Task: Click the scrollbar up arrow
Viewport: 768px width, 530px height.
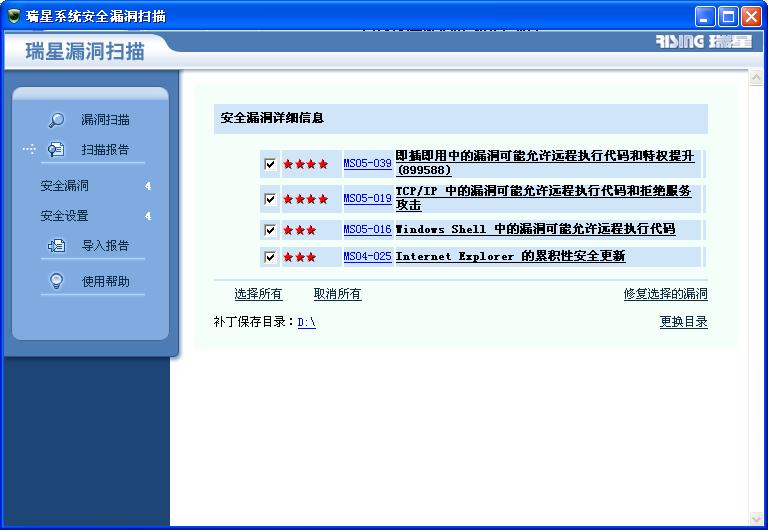Action: pos(756,77)
